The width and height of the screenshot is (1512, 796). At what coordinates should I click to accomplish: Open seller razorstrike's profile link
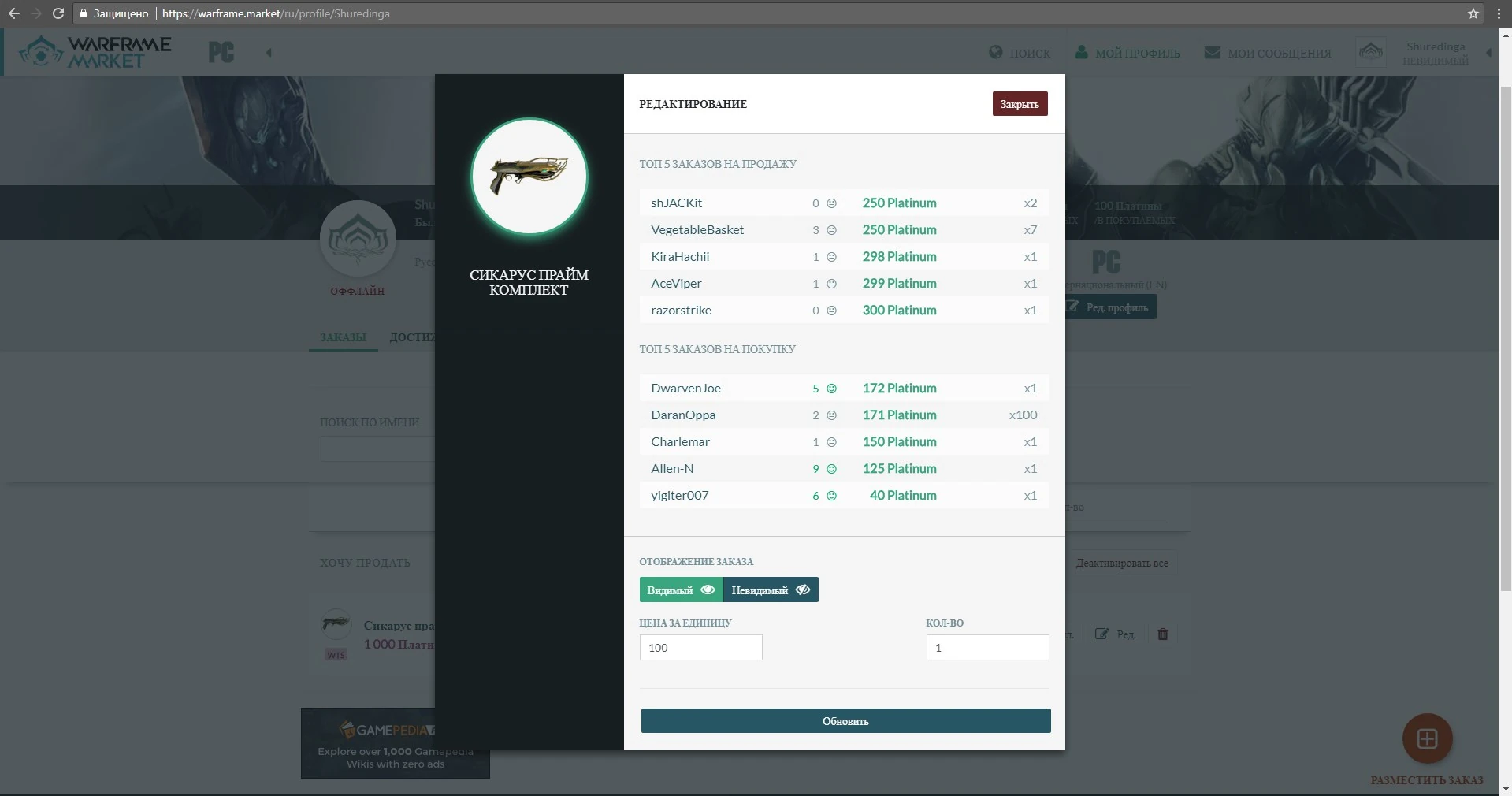pyautogui.click(x=681, y=311)
